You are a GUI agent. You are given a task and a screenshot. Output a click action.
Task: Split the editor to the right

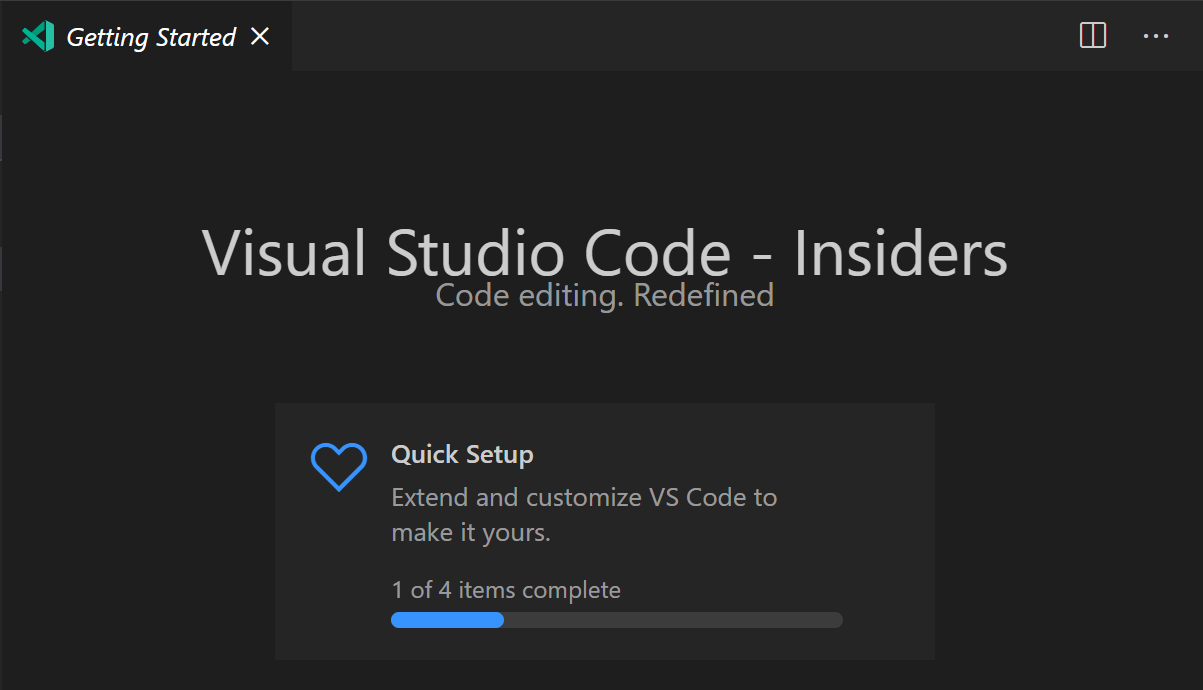pyautogui.click(x=1093, y=36)
